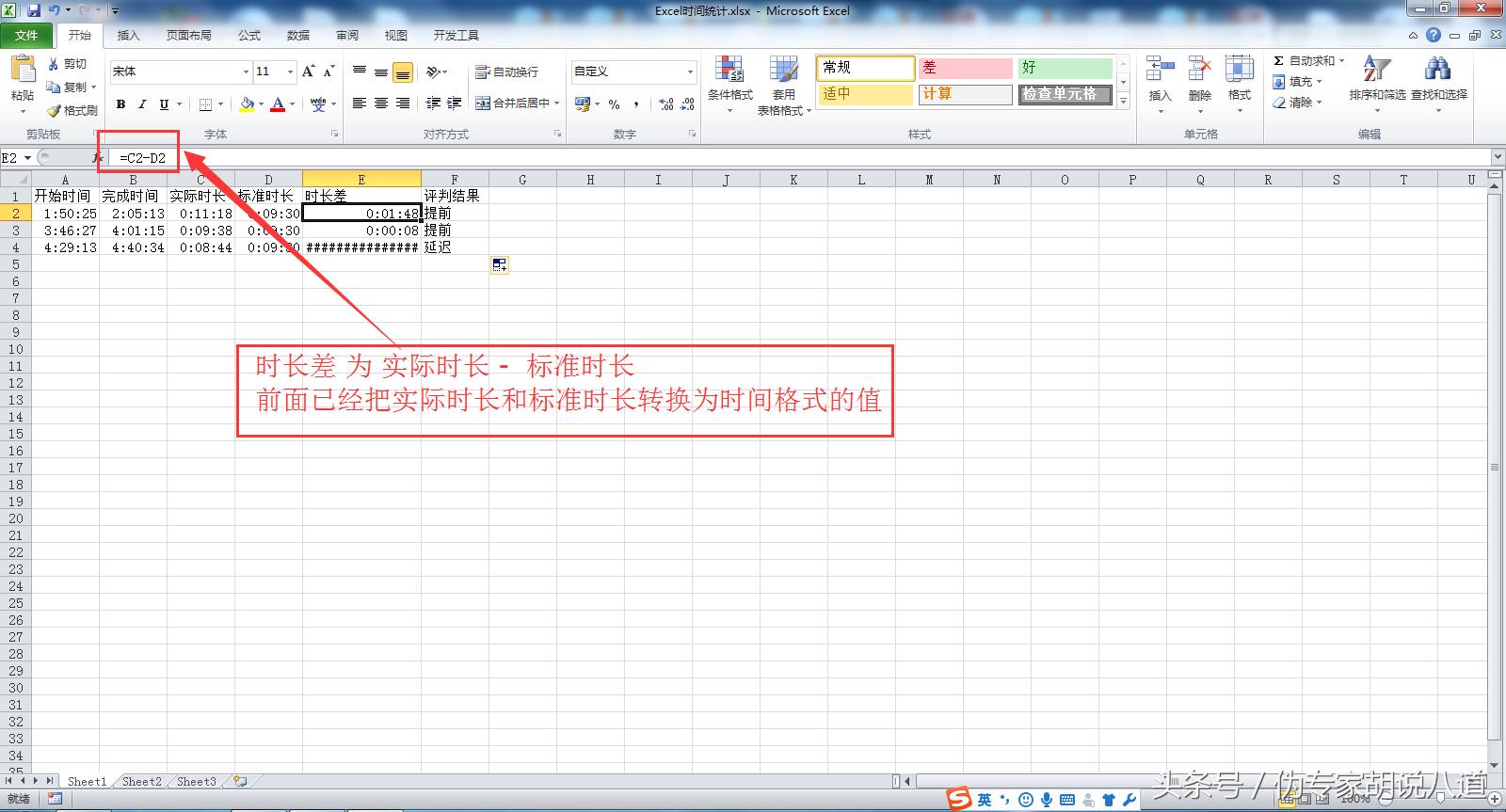Apply the red font color
The width and height of the screenshot is (1506, 812).
click(278, 104)
